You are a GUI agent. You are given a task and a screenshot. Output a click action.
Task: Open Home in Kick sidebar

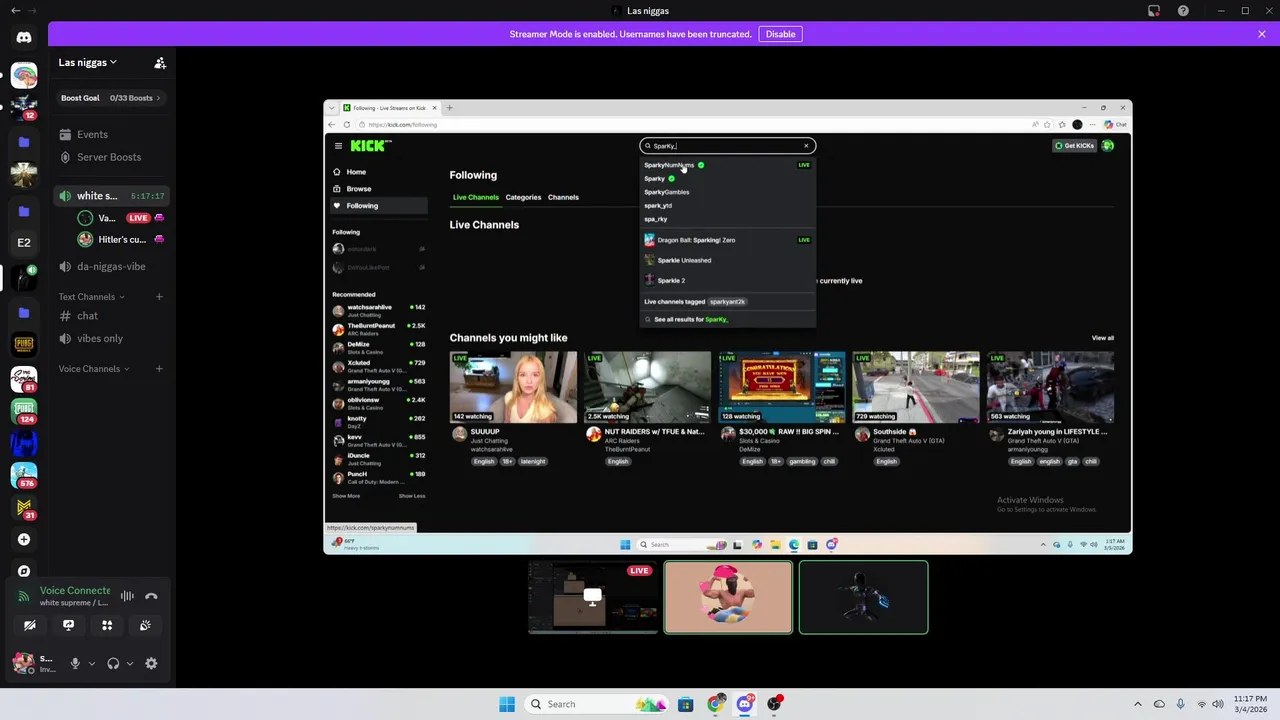pos(380,172)
